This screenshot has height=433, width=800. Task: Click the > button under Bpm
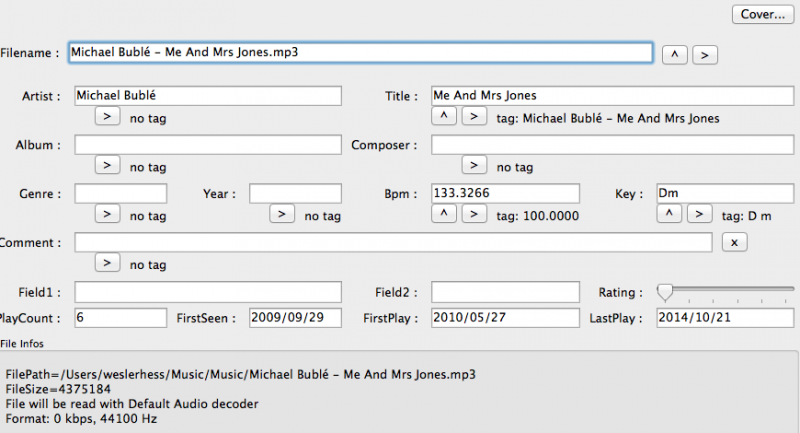point(474,214)
